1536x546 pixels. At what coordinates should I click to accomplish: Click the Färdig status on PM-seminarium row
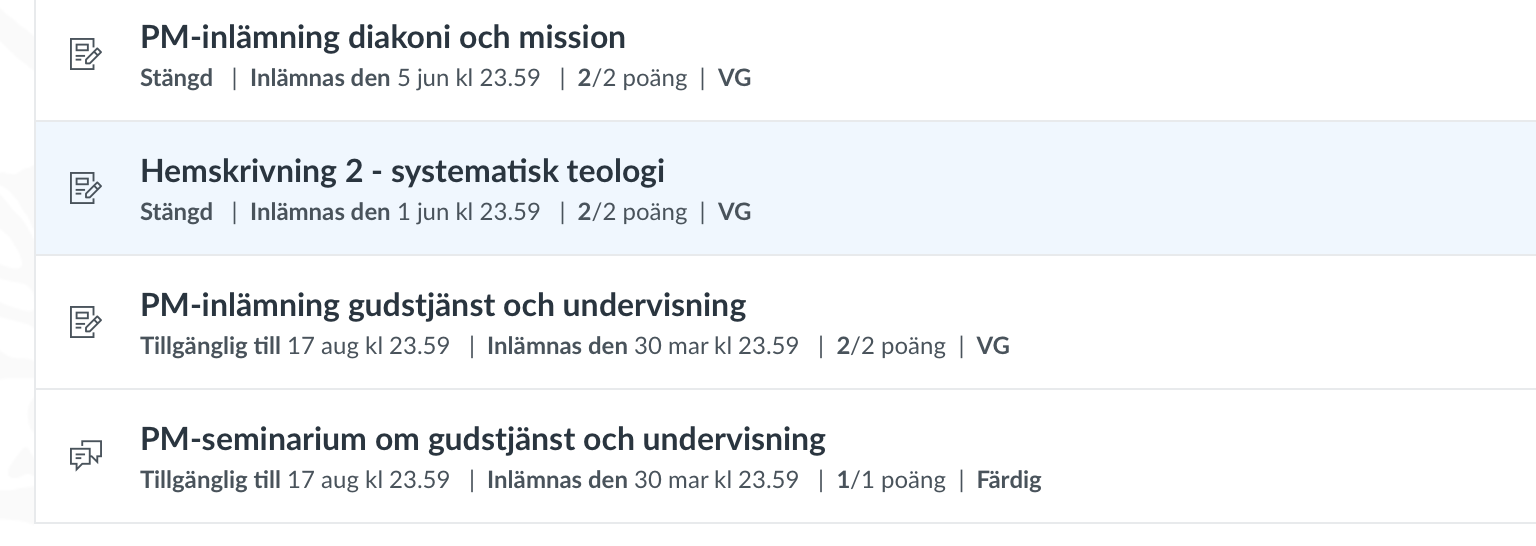[x=1009, y=480]
